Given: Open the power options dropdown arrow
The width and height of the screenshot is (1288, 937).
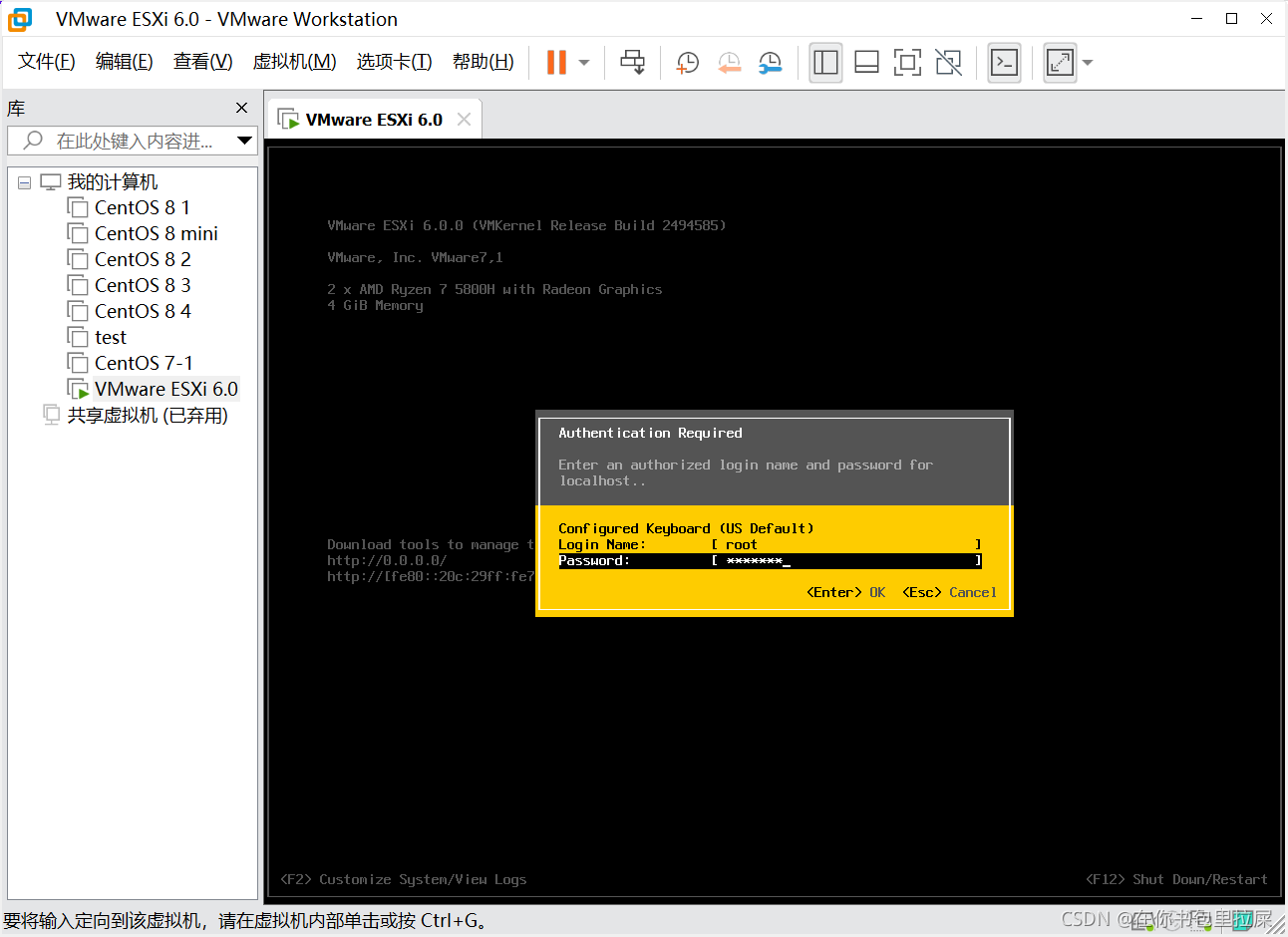Looking at the screenshot, I should (x=584, y=63).
